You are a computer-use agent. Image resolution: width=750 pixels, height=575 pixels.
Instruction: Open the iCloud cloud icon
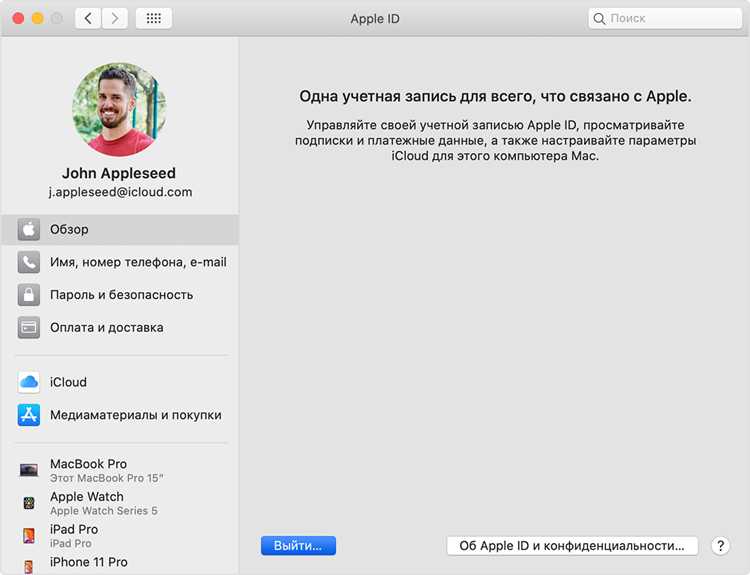[29, 382]
